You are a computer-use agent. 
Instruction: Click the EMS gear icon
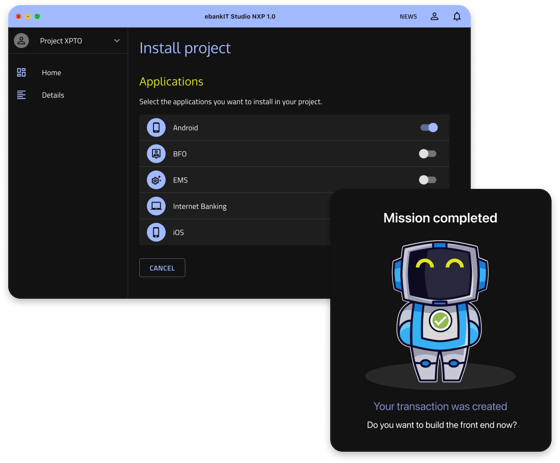(x=156, y=180)
